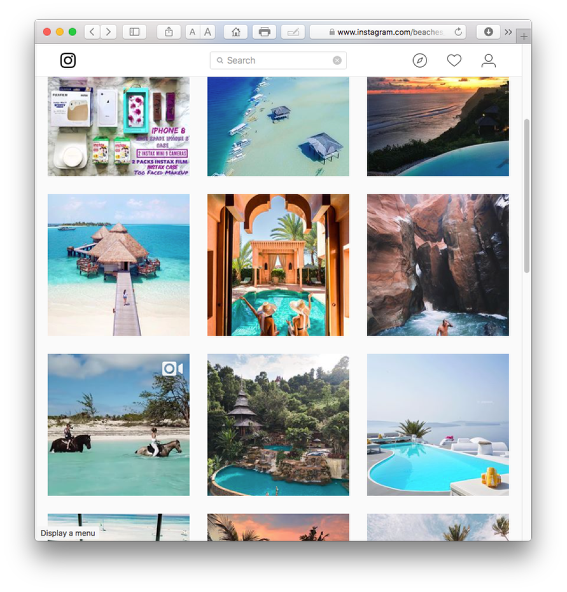Expand hidden toolbar items with the chevrons
This screenshot has width=567, height=592.
coord(508,32)
